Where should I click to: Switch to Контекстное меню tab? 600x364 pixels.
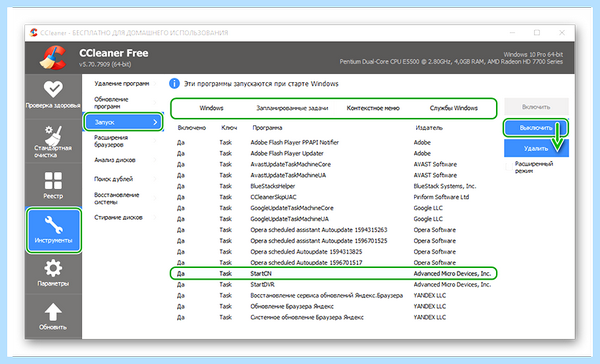[373, 108]
